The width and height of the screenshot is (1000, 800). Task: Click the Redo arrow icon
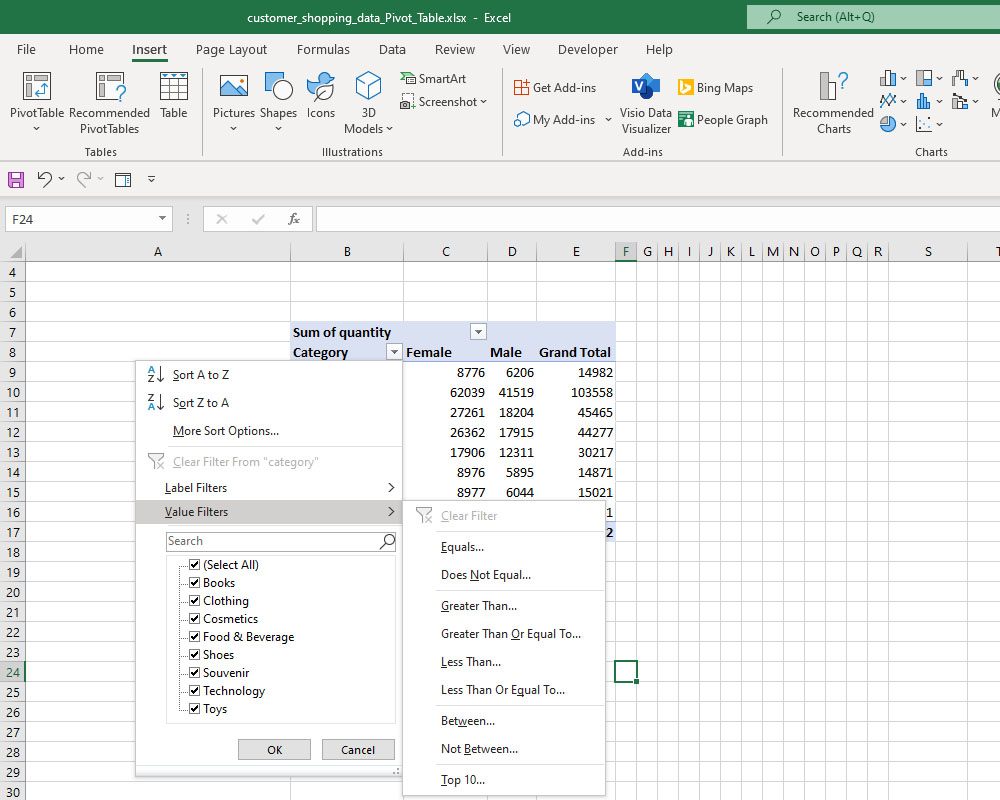84,179
